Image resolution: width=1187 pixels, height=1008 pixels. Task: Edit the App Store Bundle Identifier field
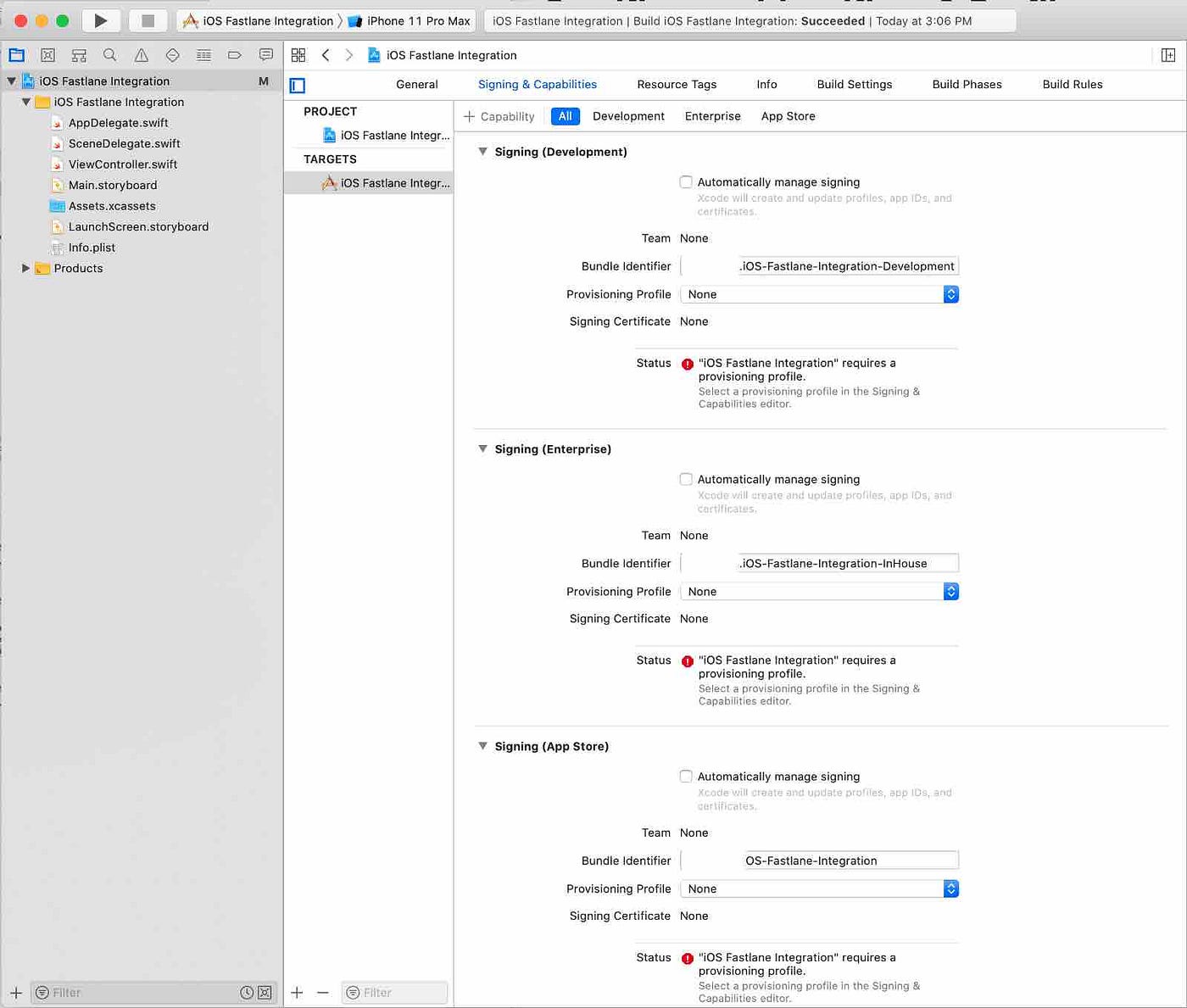tap(819, 860)
